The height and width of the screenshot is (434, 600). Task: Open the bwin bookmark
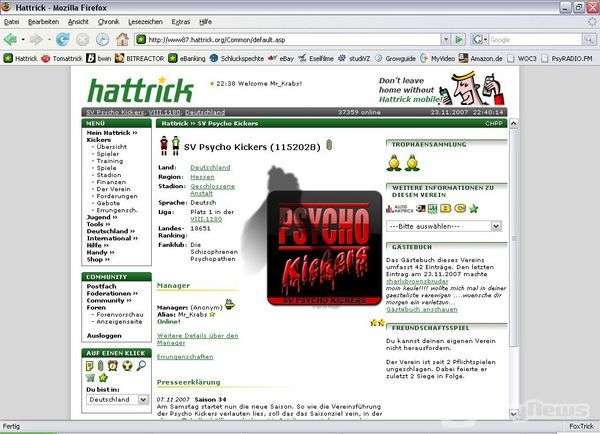[x=99, y=59]
